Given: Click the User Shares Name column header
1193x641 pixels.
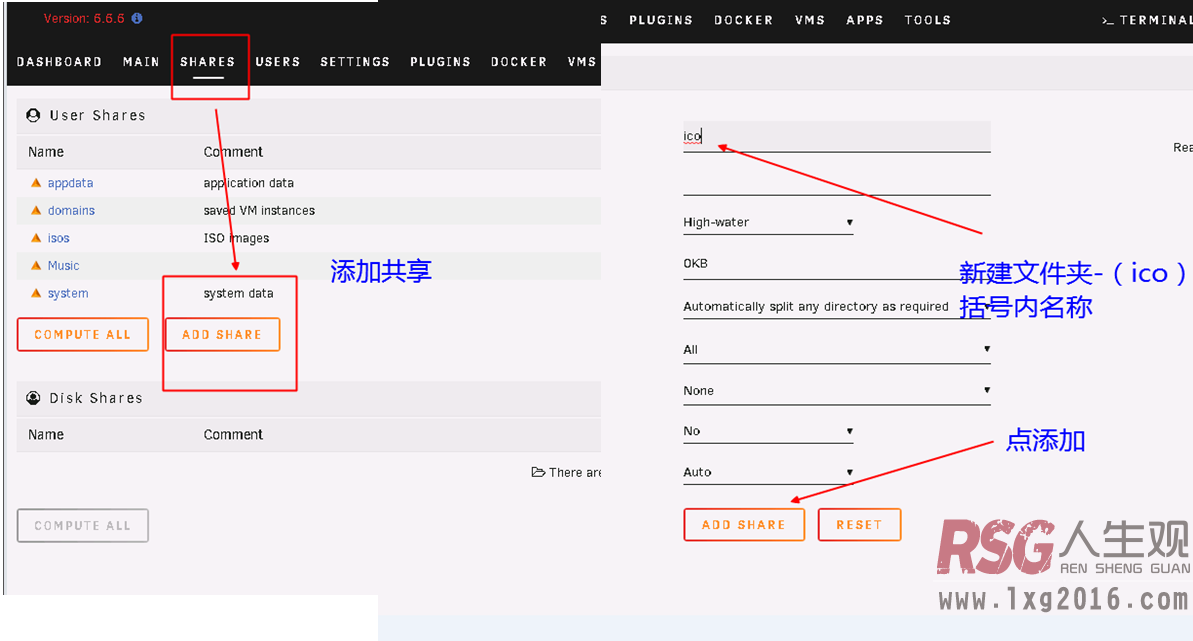Looking at the screenshot, I should 46,151.
